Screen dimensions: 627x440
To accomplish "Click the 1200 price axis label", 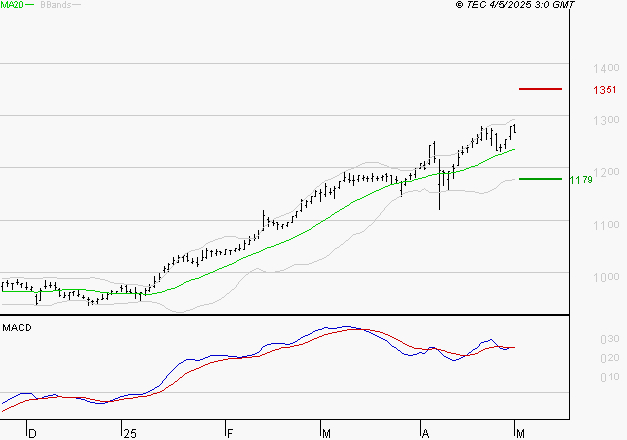I will pos(606,172).
